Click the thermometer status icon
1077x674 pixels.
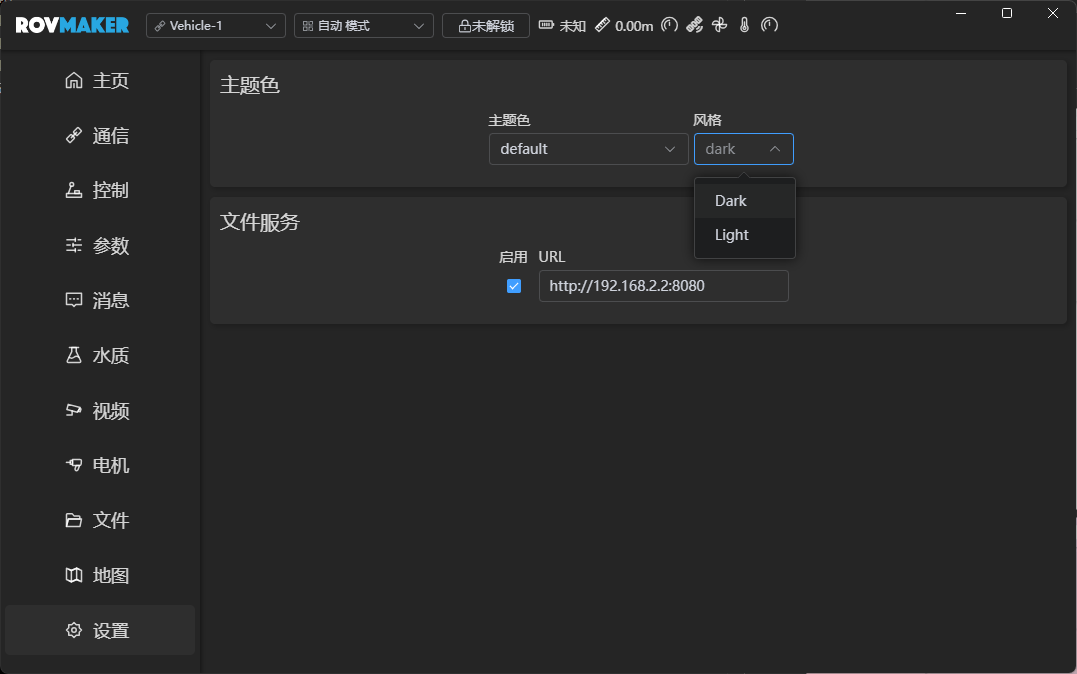(x=743, y=25)
